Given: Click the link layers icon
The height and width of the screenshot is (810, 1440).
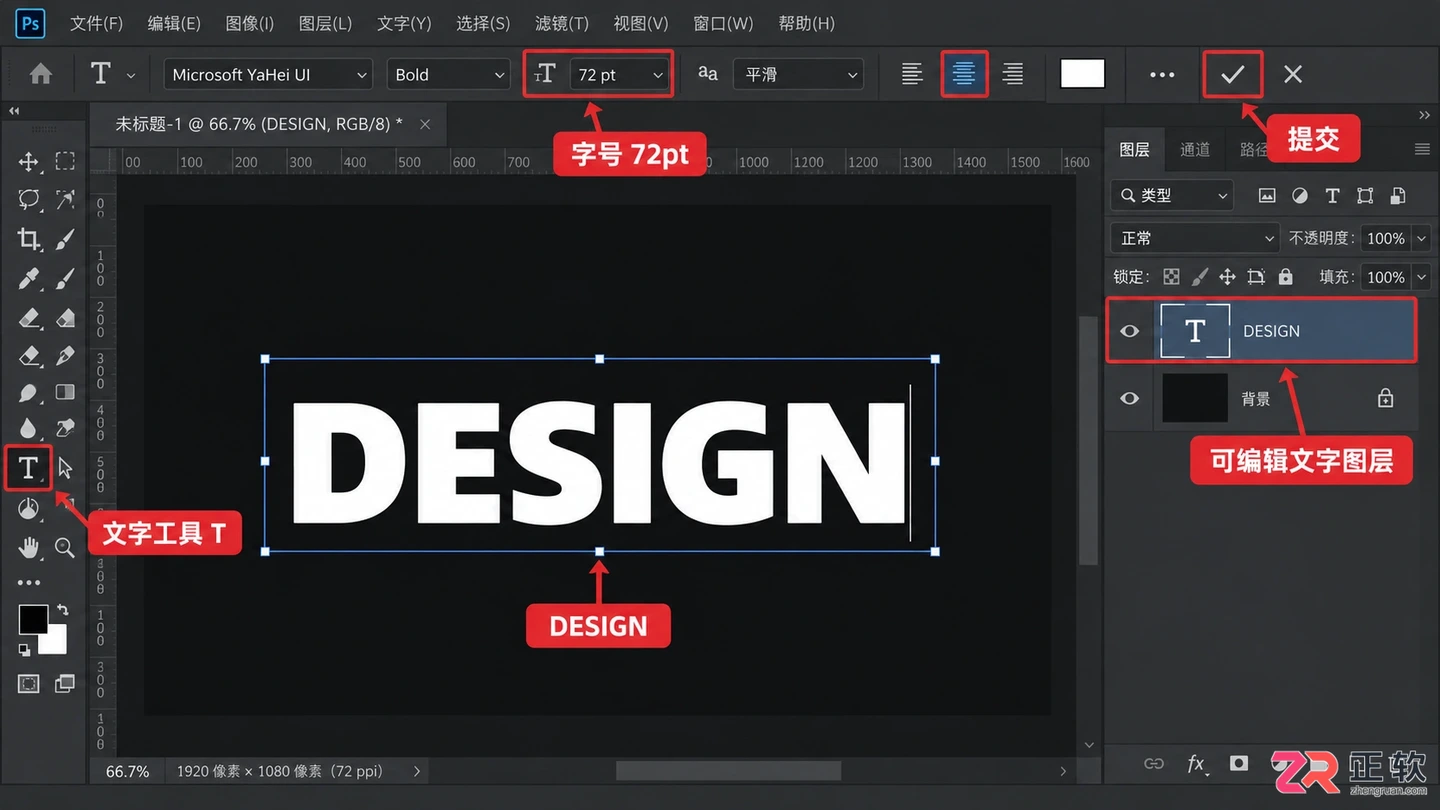Looking at the screenshot, I should [1154, 763].
